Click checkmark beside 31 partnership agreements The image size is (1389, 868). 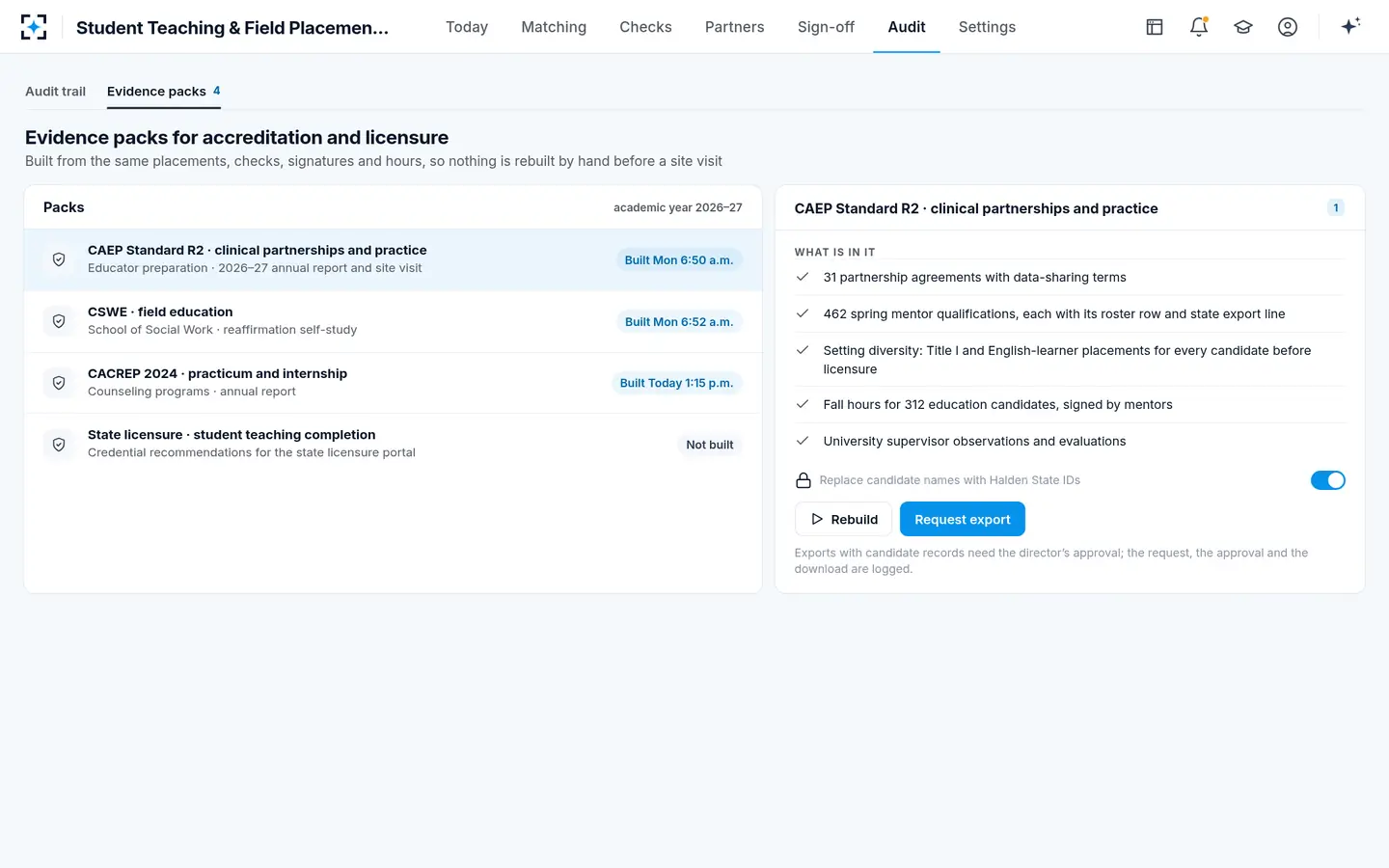pos(803,277)
